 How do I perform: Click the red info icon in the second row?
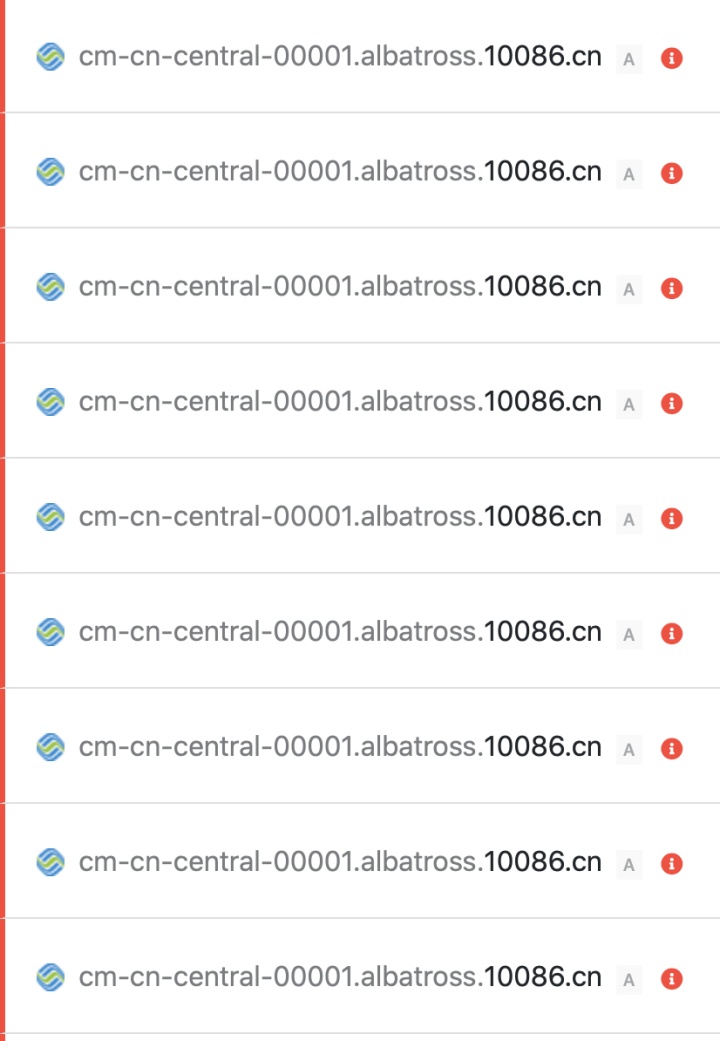pos(673,174)
